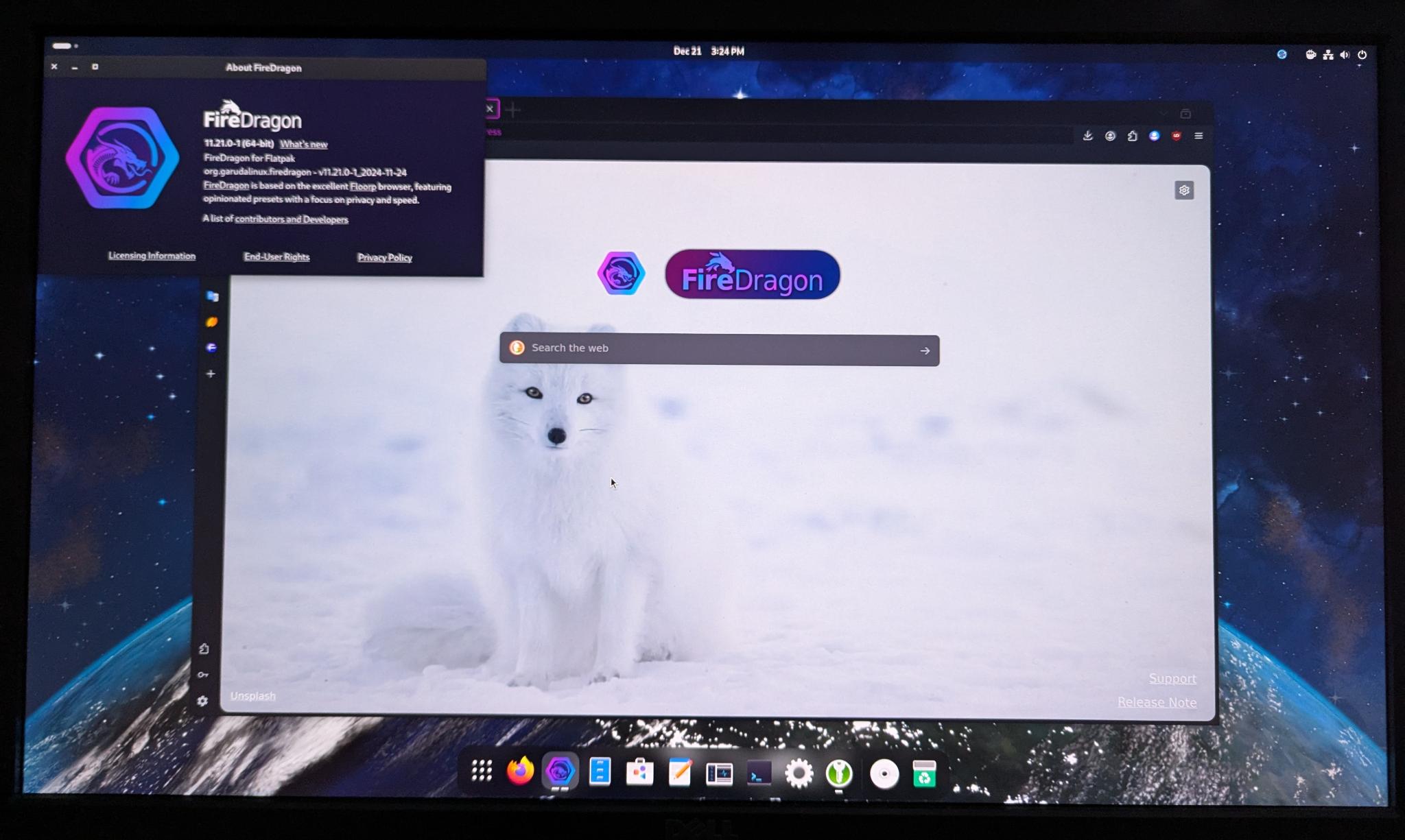Viewport: 1405px width, 840px height.
Task: Open Privacy Policy link
Action: click(384, 257)
